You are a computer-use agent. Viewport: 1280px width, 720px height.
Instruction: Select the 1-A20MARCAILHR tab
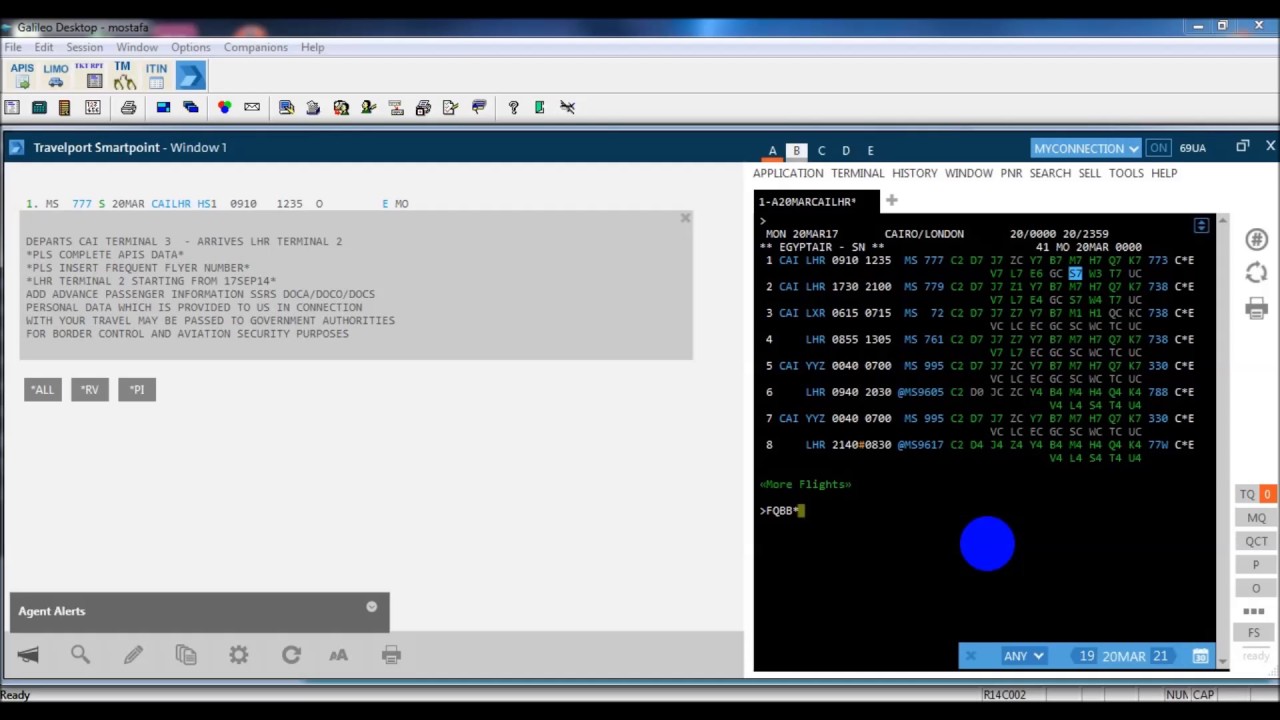(x=816, y=201)
